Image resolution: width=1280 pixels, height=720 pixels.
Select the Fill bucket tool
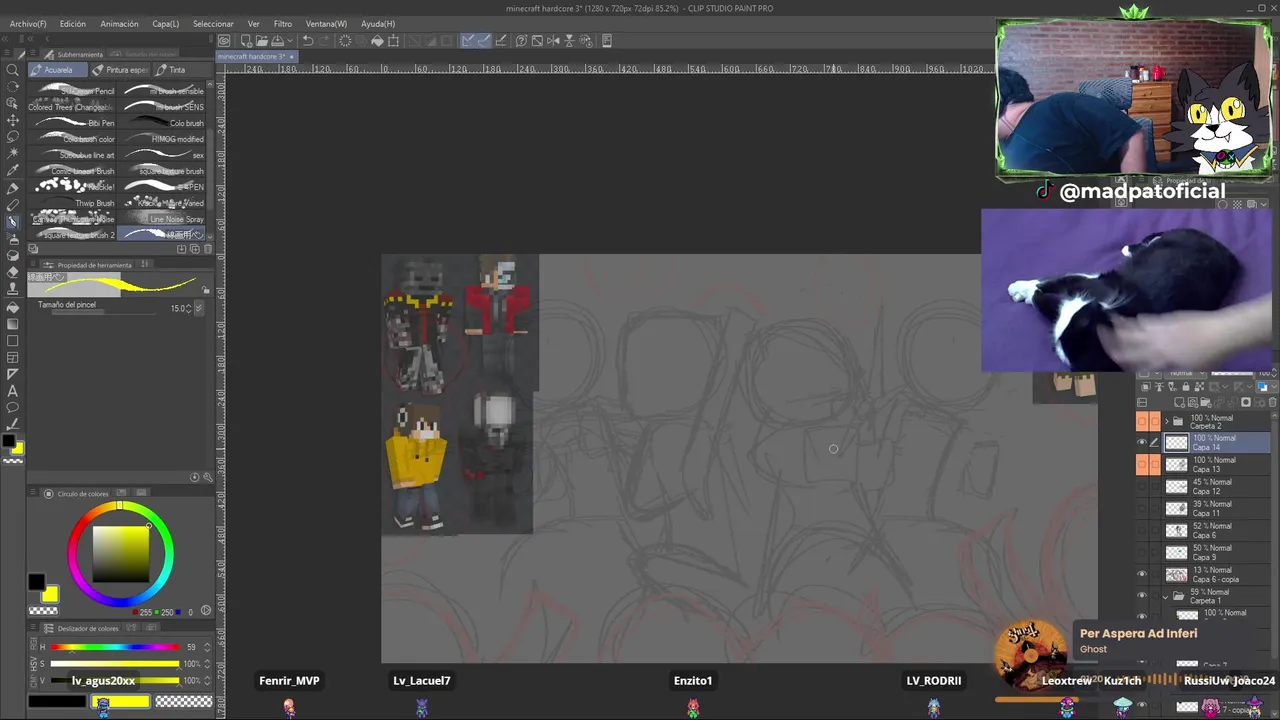(x=13, y=307)
